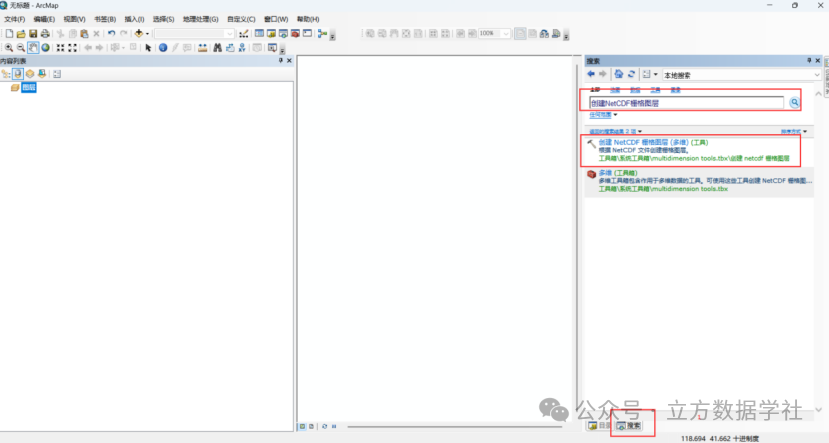Select the Zoom In tool
This screenshot has height=443, width=829.
coord(9,48)
